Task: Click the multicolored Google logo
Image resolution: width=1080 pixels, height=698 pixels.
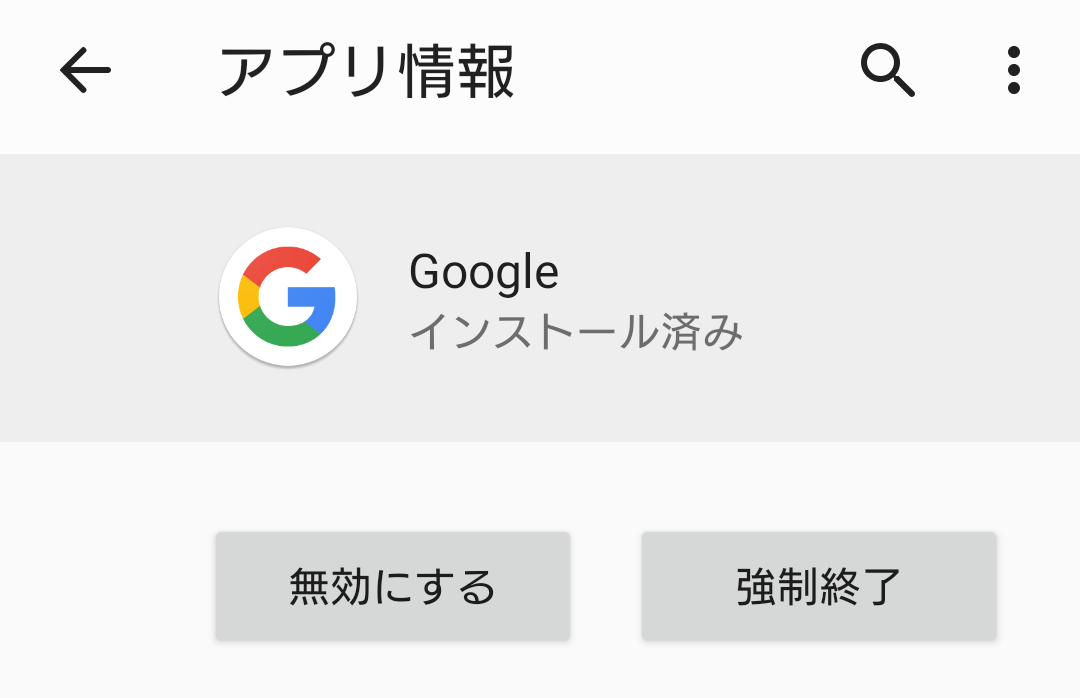Action: [288, 297]
